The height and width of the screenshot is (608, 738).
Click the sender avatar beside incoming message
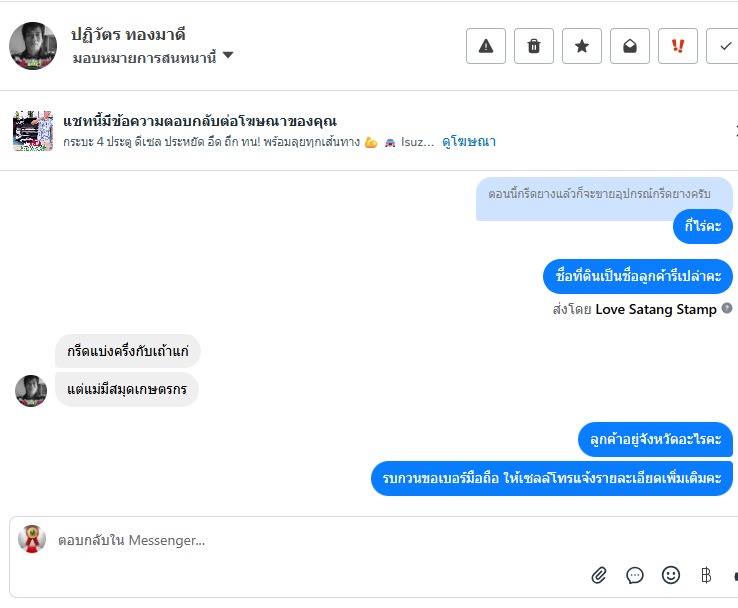click(31, 391)
